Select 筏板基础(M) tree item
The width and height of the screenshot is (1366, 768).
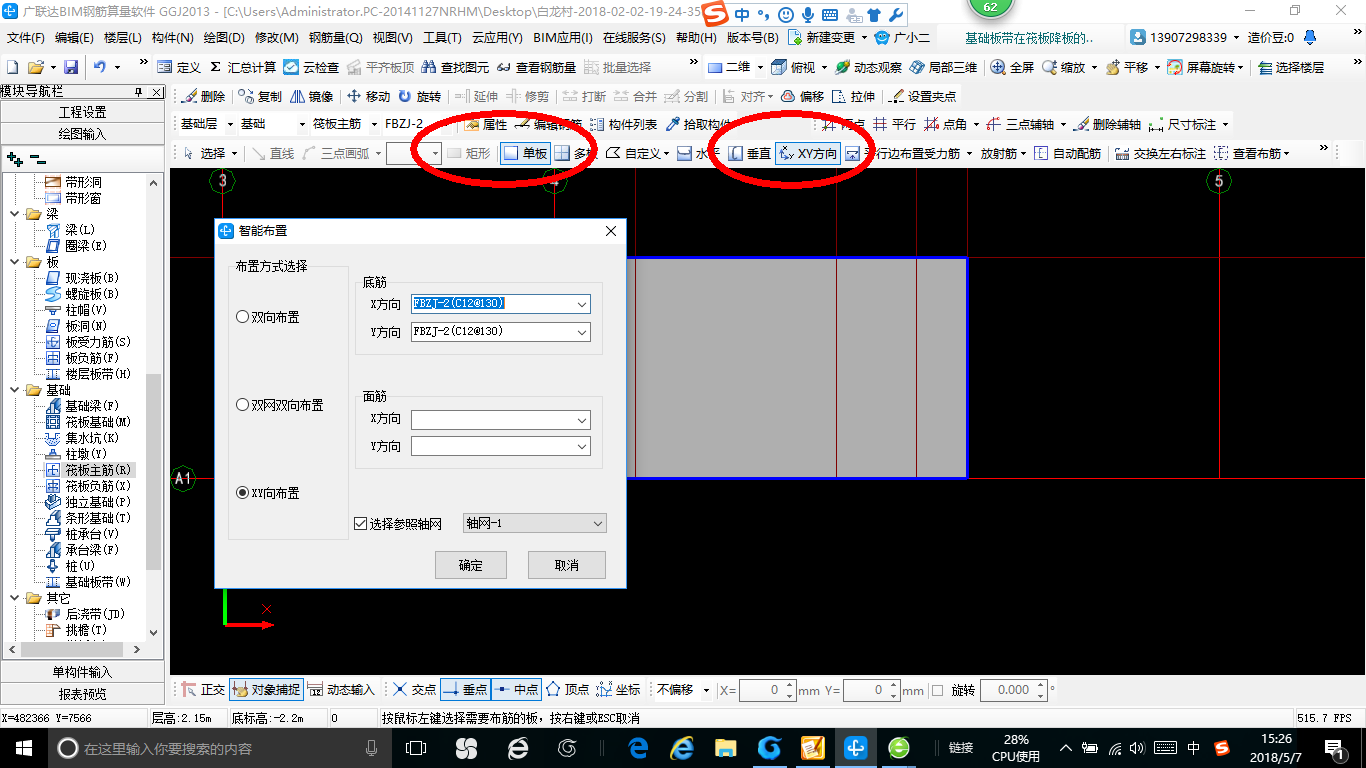97,422
